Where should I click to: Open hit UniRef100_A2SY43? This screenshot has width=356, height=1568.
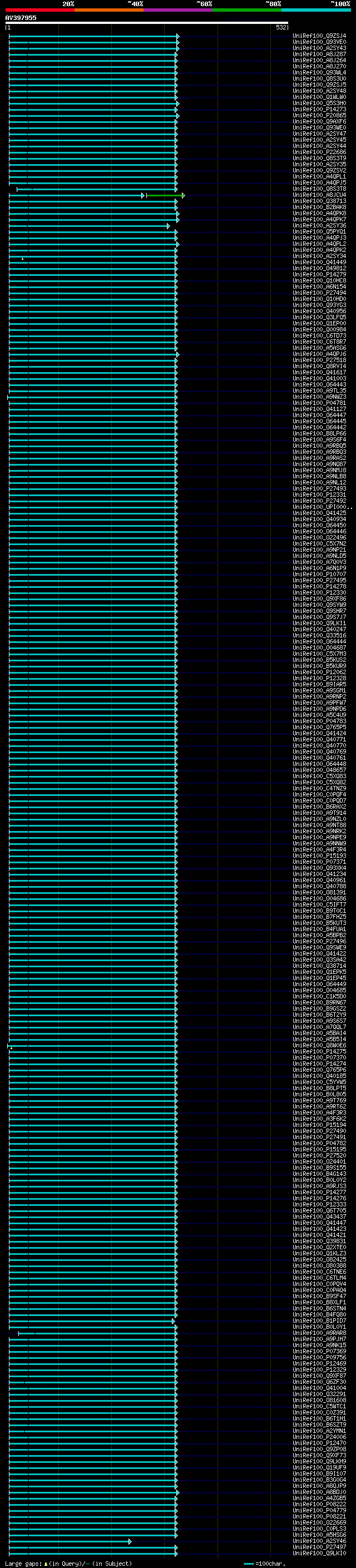319,48
